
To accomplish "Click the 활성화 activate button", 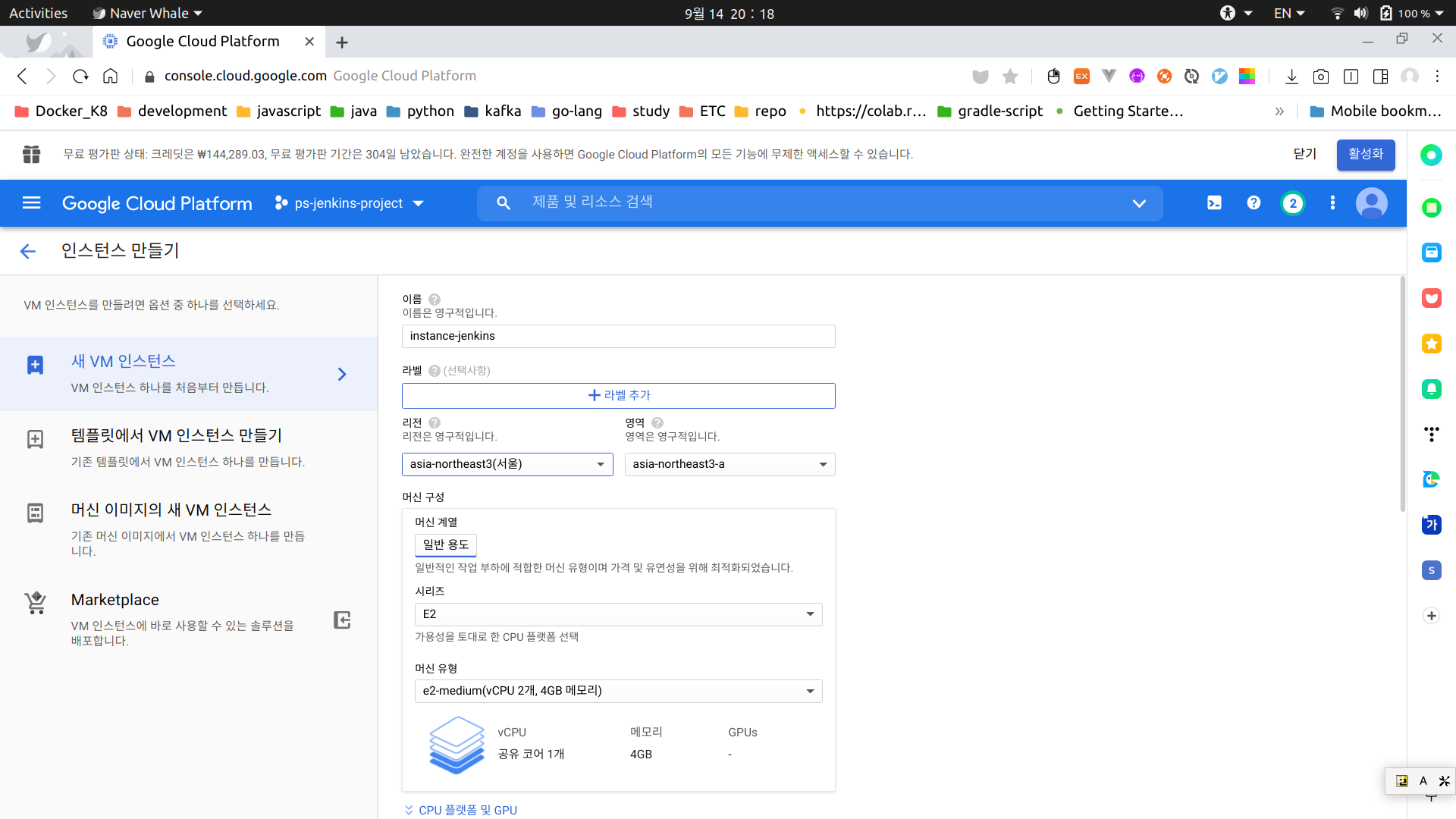I will tap(1365, 154).
